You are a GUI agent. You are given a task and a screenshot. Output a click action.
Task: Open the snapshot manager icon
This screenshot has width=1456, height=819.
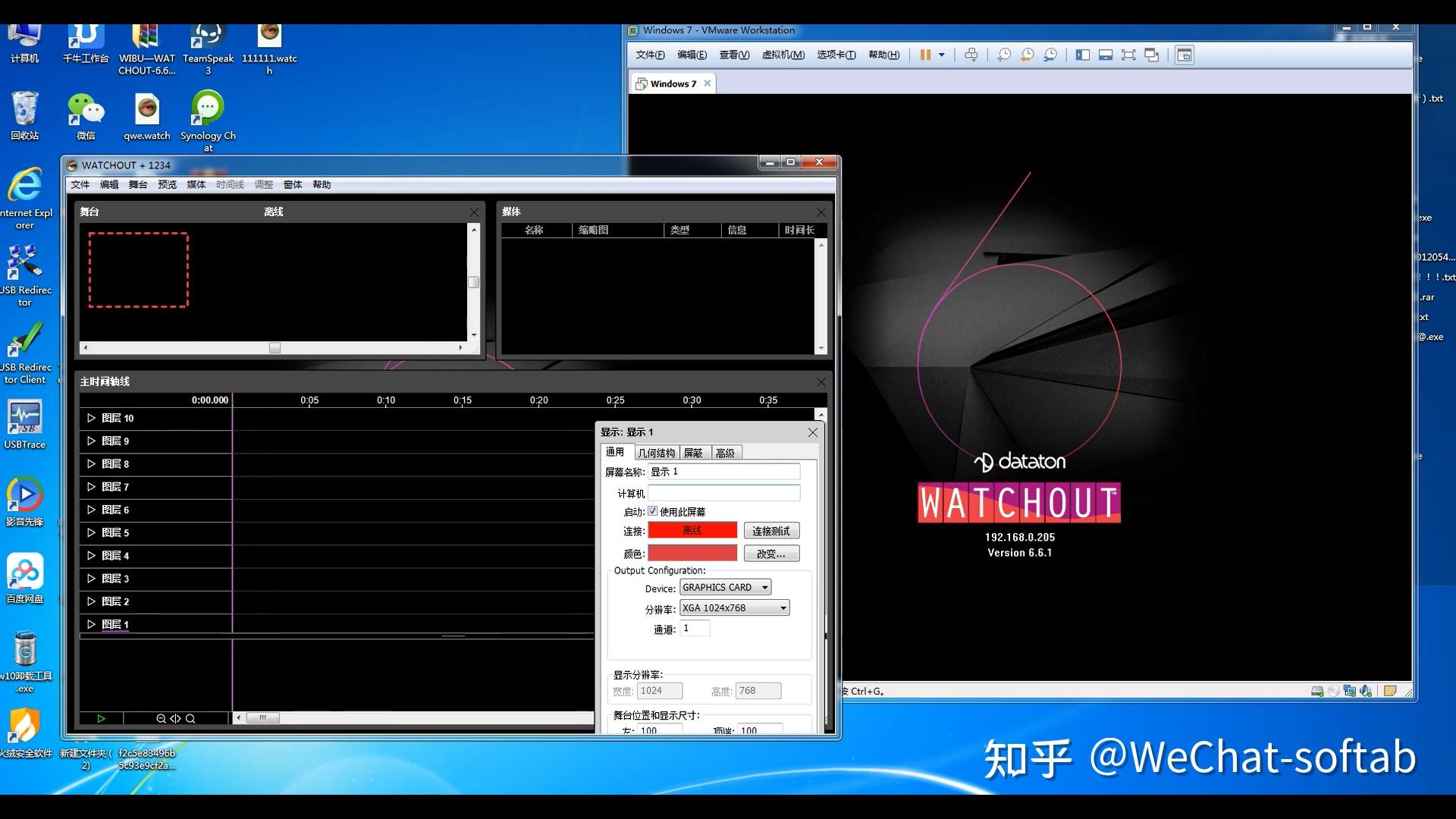tap(1050, 55)
